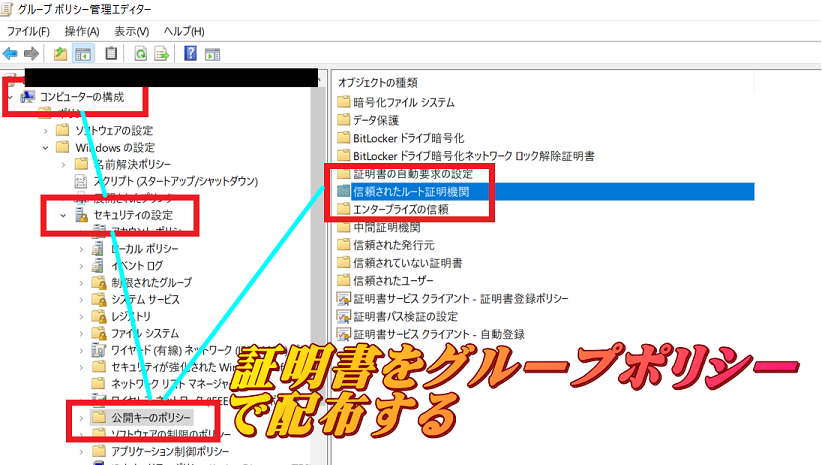
Task: Expand the 制限されたグループ node
Action: point(81,283)
